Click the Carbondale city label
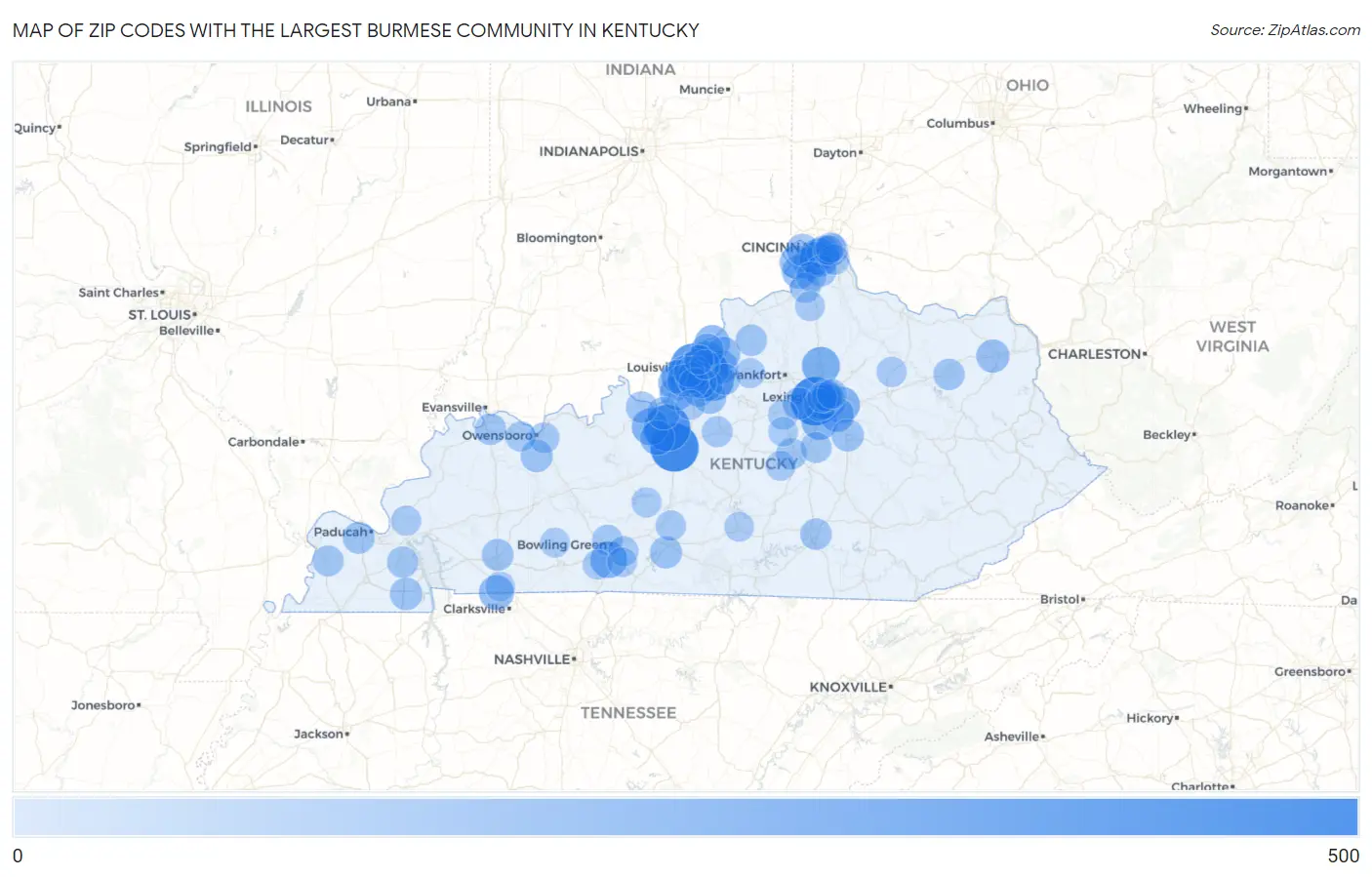 coord(263,442)
